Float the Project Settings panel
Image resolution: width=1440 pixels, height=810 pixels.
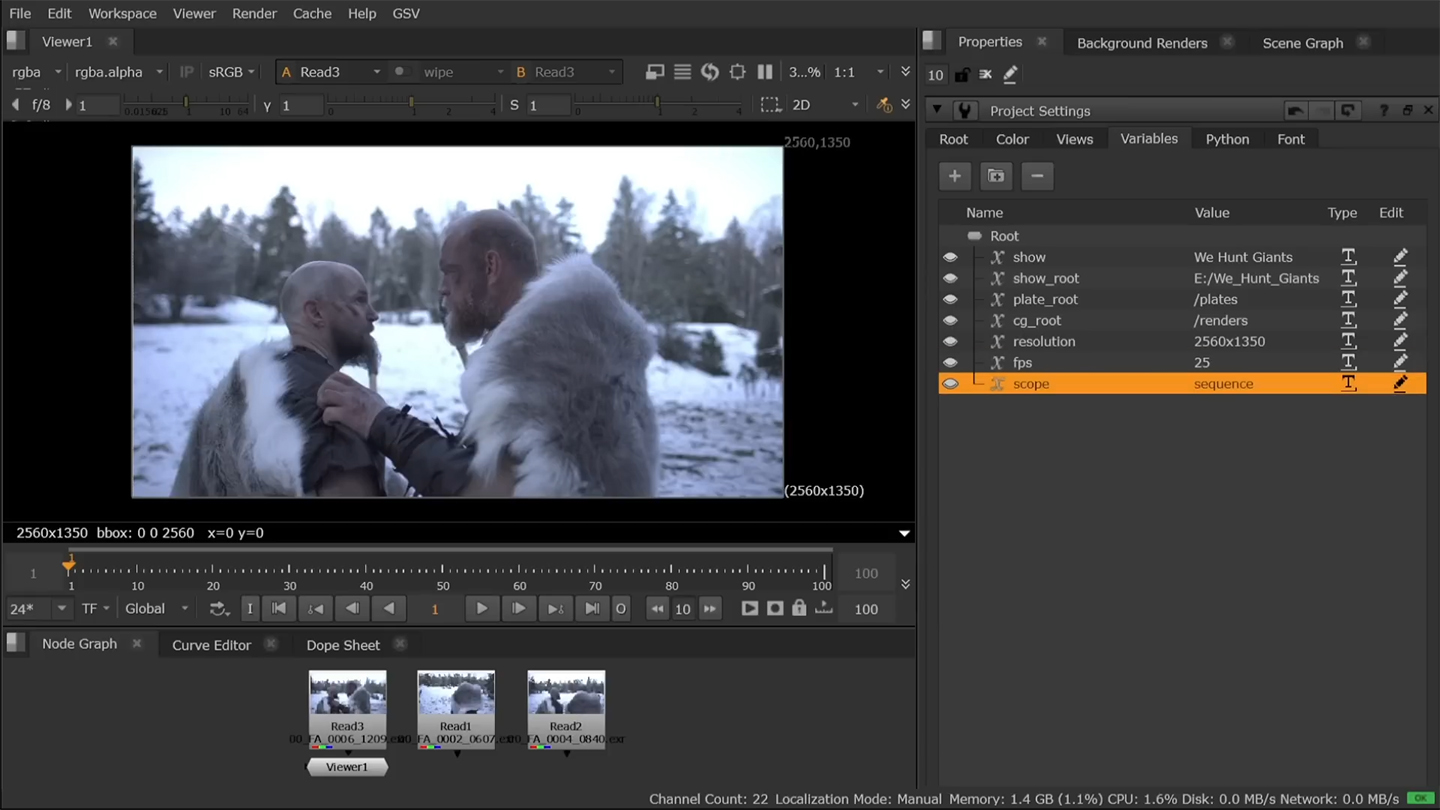coord(1407,111)
